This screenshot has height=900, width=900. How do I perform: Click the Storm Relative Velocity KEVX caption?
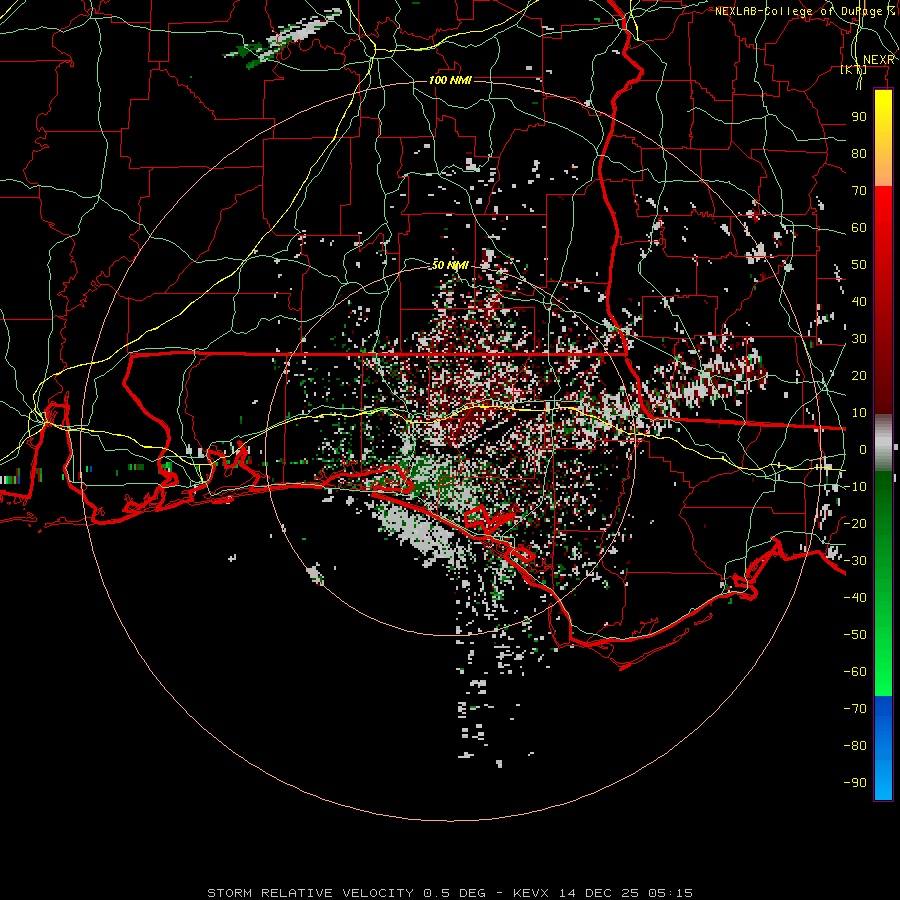click(x=450, y=893)
